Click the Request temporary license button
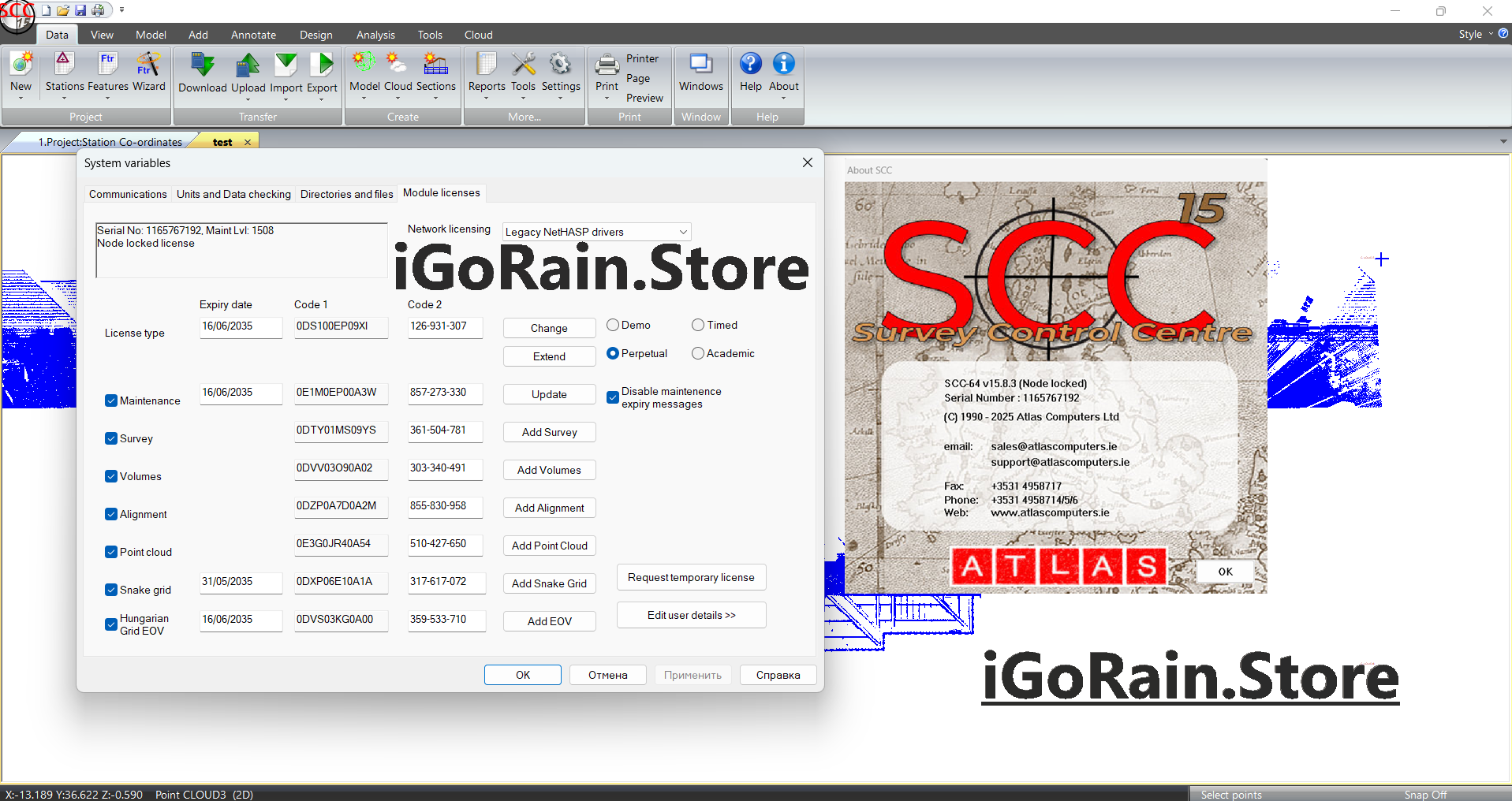The width and height of the screenshot is (1512, 801). coord(691,577)
